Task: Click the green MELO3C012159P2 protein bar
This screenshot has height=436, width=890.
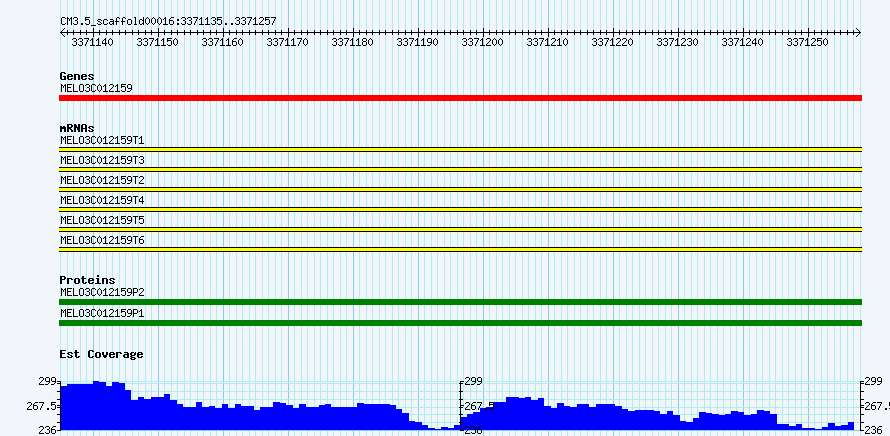Action: pyautogui.click(x=460, y=302)
